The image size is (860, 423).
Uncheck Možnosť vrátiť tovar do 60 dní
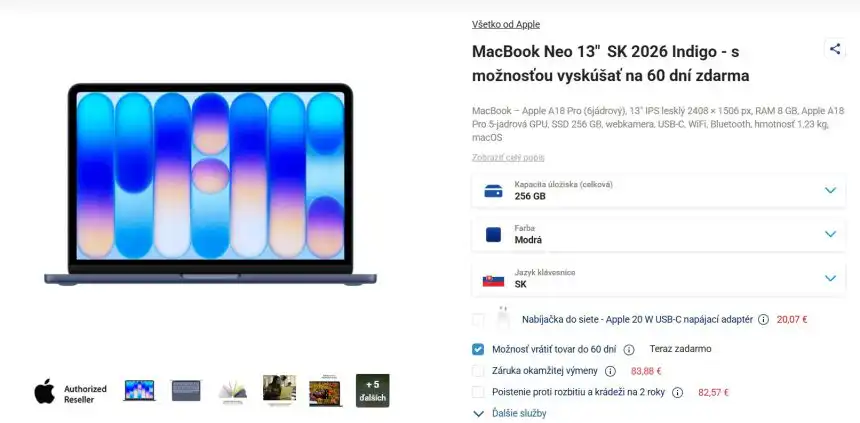click(478, 349)
